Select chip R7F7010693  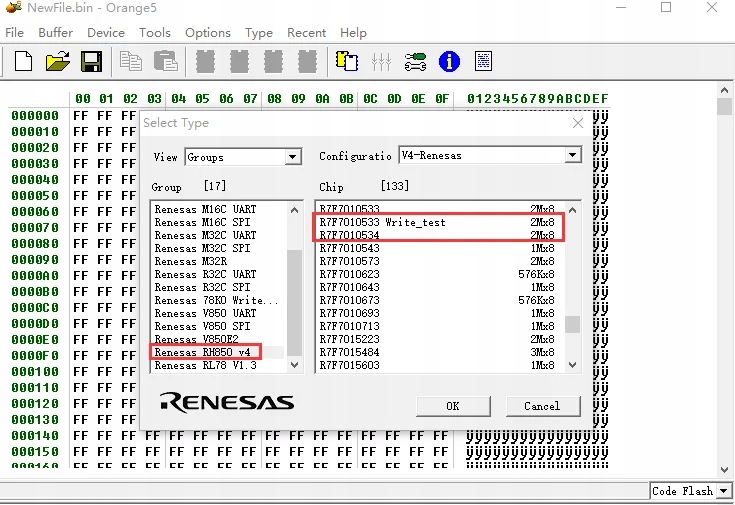pyautogui.click(x=437, y=313)
